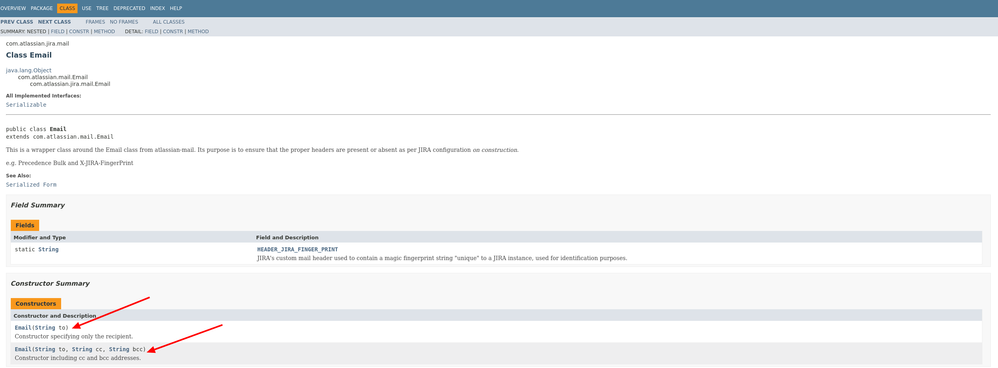Click the 'Field and Description' column header
The image size is (998, 368).
(x=287, y=237)
